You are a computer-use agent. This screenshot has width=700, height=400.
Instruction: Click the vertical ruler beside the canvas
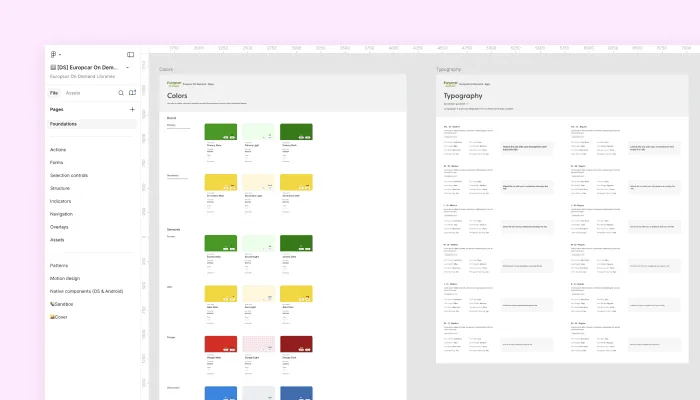(x=145, y=227)
